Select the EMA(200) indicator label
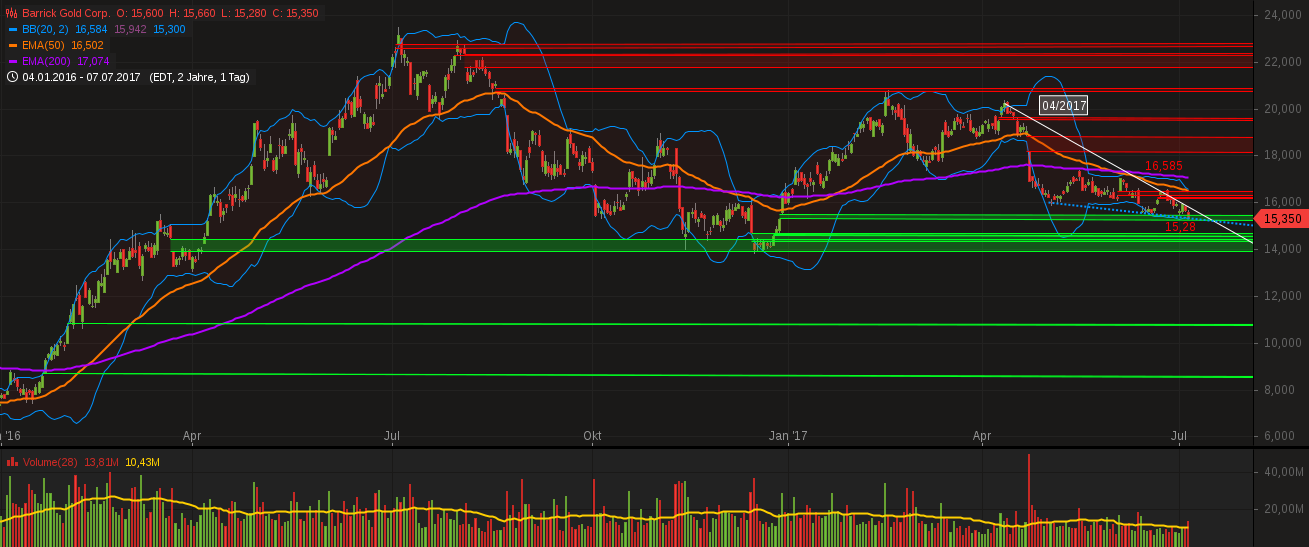The height and width of the screenshot is (547, 1309). (47, 61)
